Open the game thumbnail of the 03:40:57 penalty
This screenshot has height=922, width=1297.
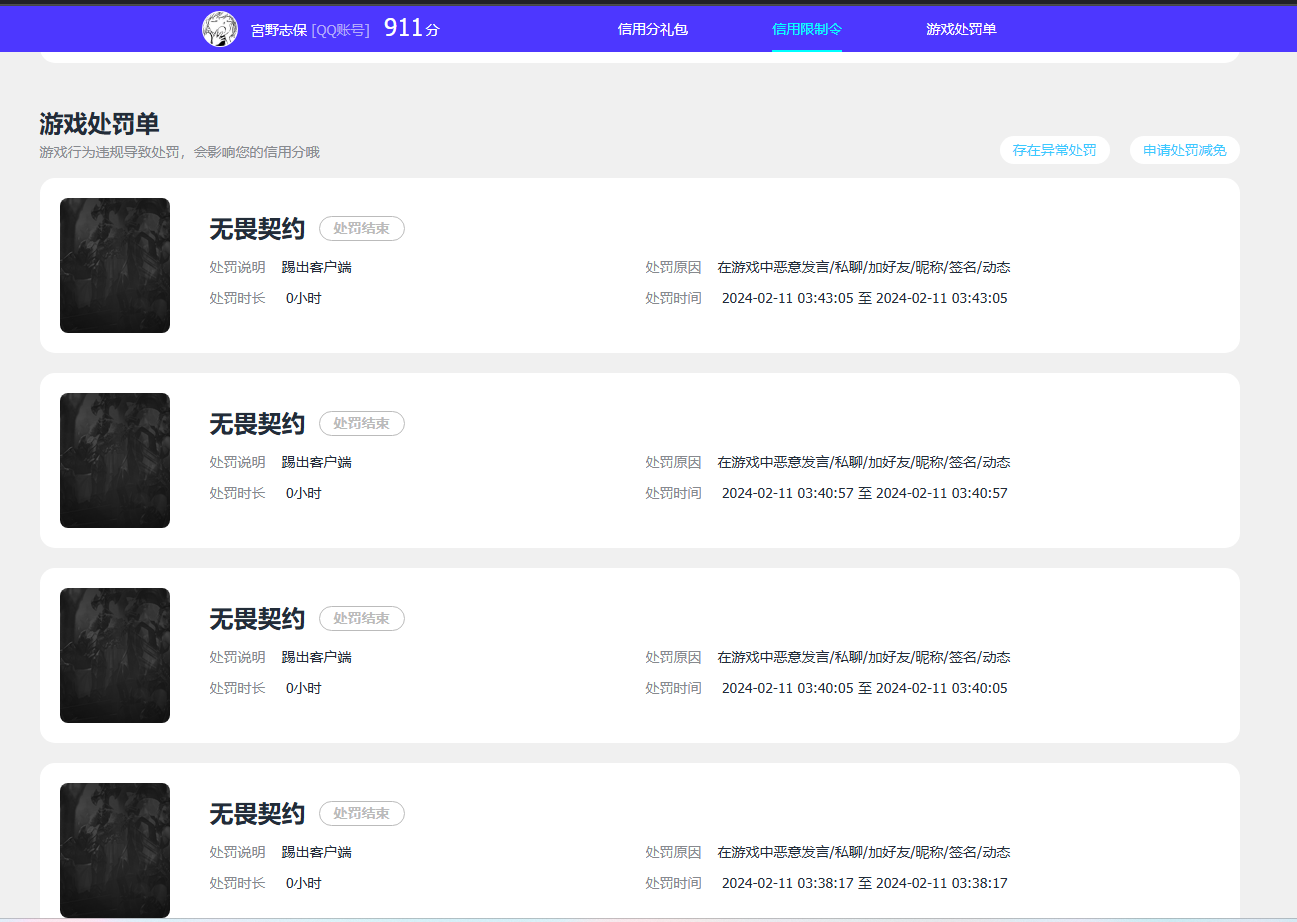tap(115, 460)
